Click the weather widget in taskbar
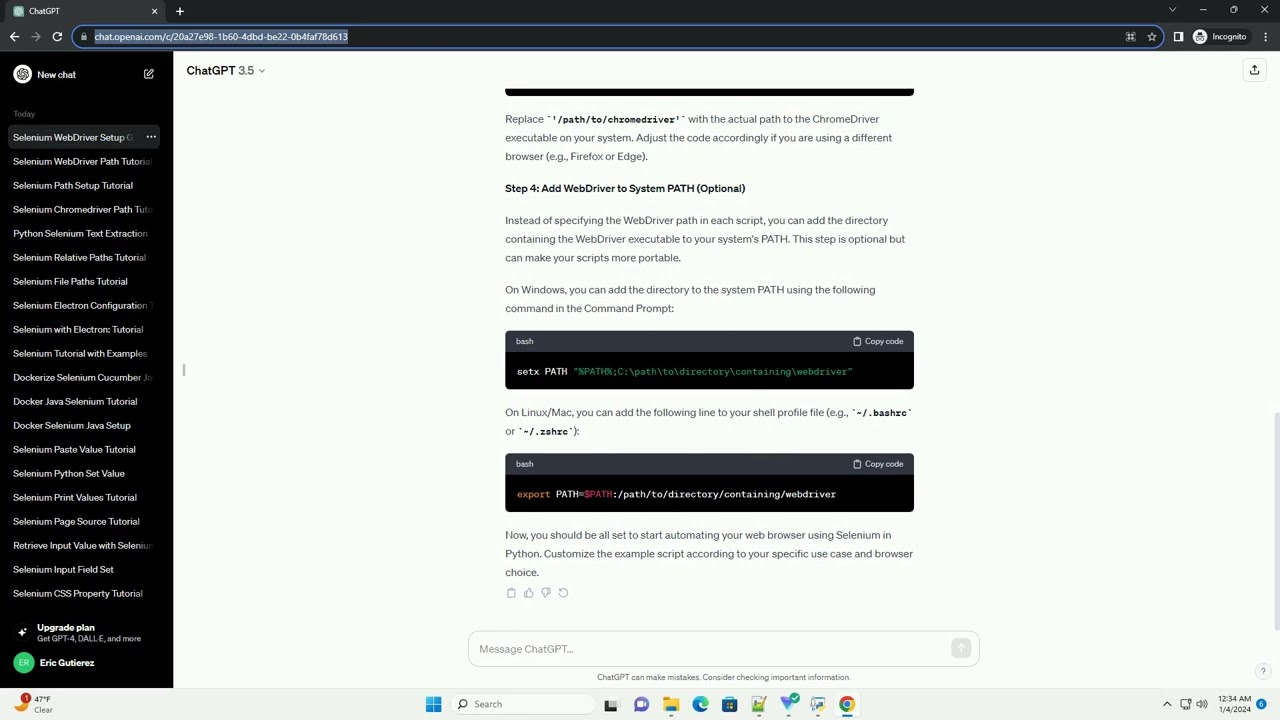This screenshot has height=720, width=1280. 33,704
